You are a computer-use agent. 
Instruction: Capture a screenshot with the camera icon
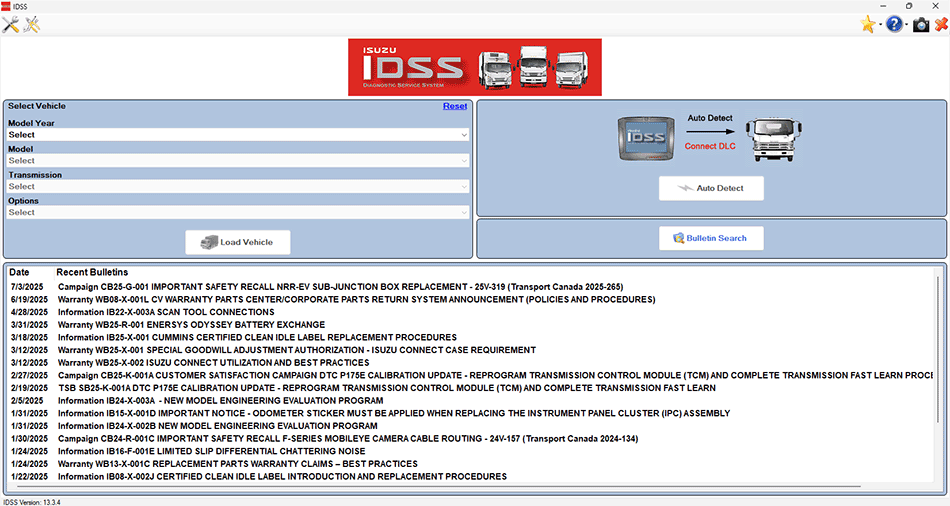[920, 25]
